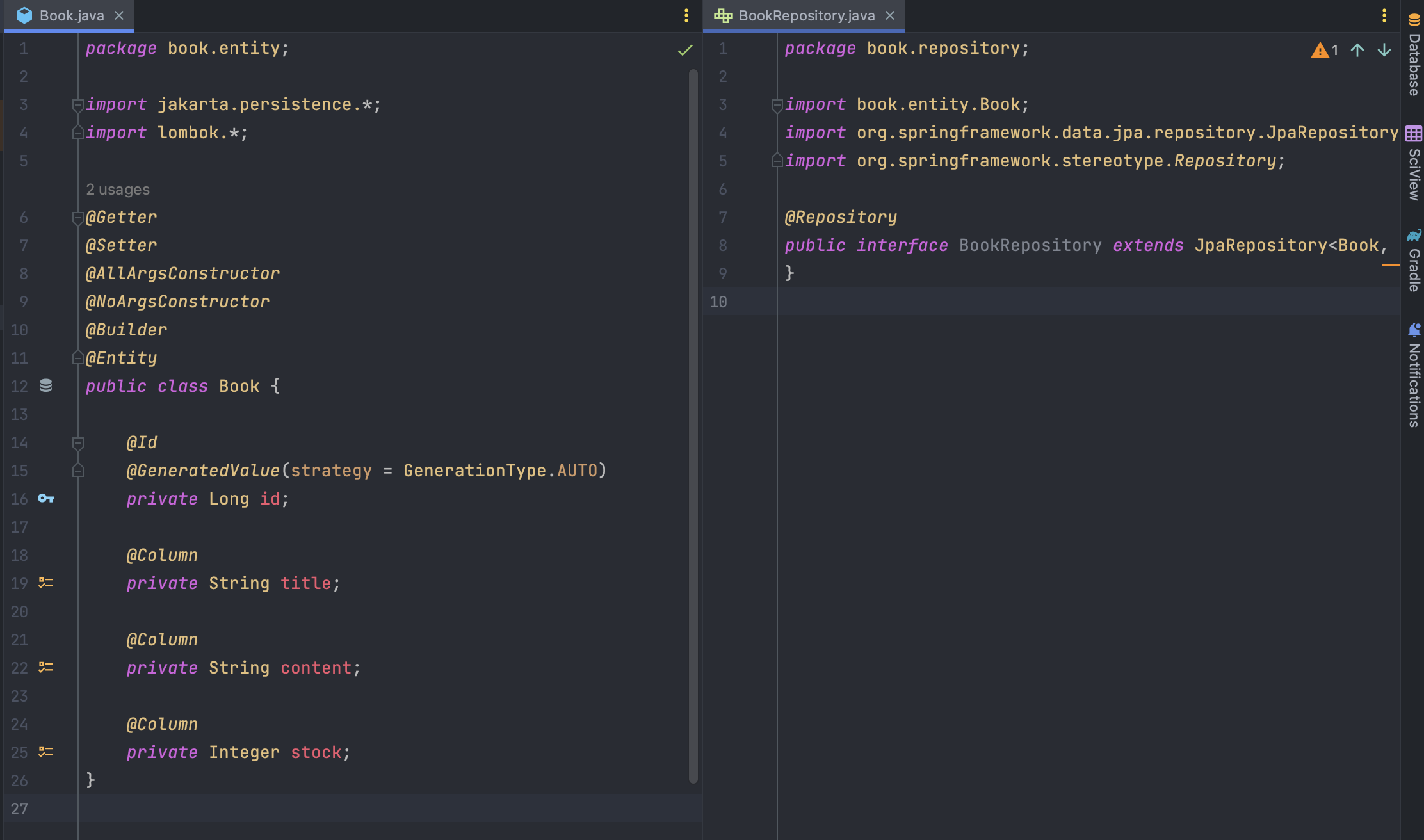Fold the class annotations starting at @Getter

click(77, 217)
